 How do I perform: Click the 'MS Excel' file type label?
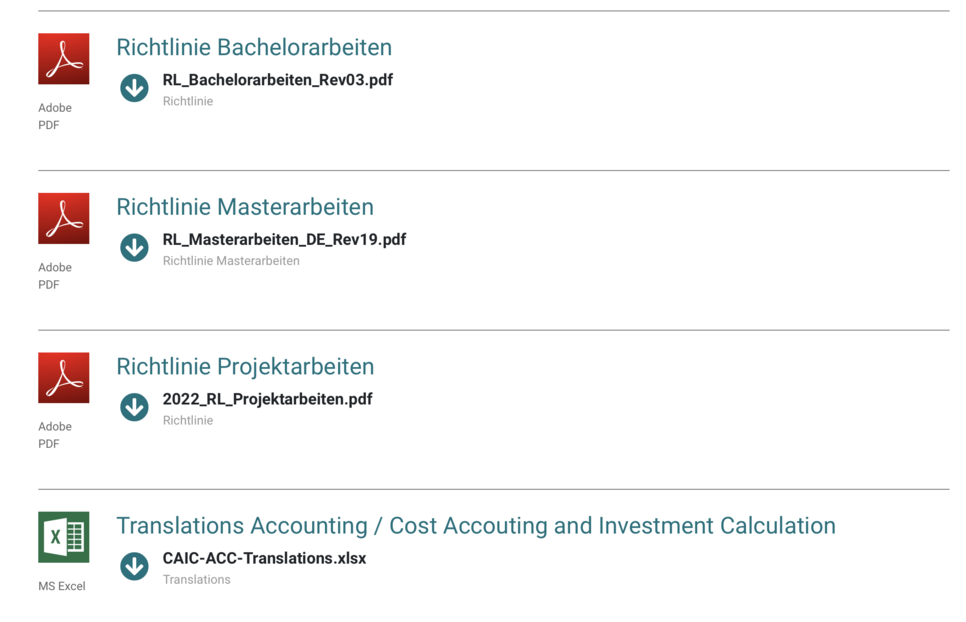tap(62, 586)
